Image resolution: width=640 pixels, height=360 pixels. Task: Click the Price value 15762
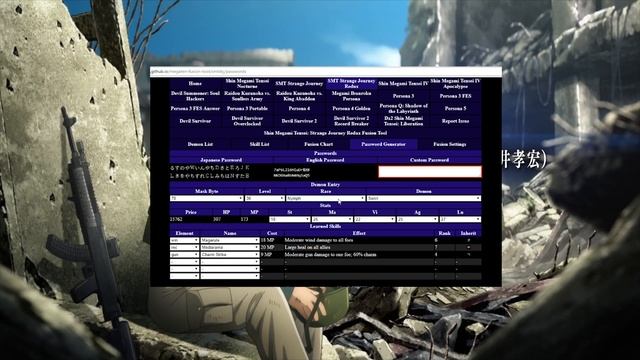click(x=176, y=220)
